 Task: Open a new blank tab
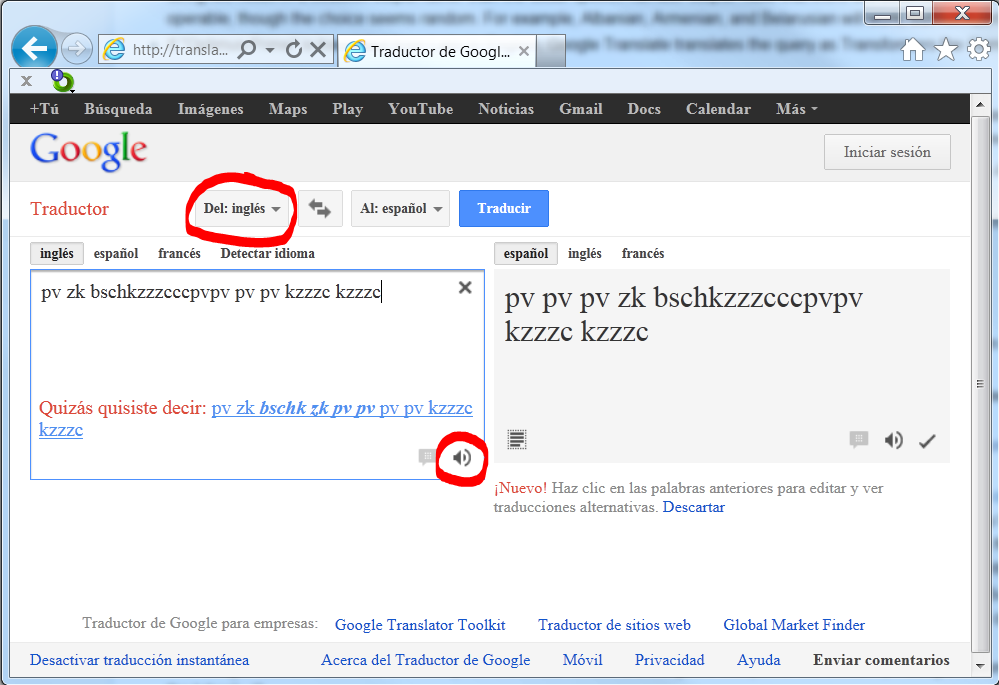551,51
